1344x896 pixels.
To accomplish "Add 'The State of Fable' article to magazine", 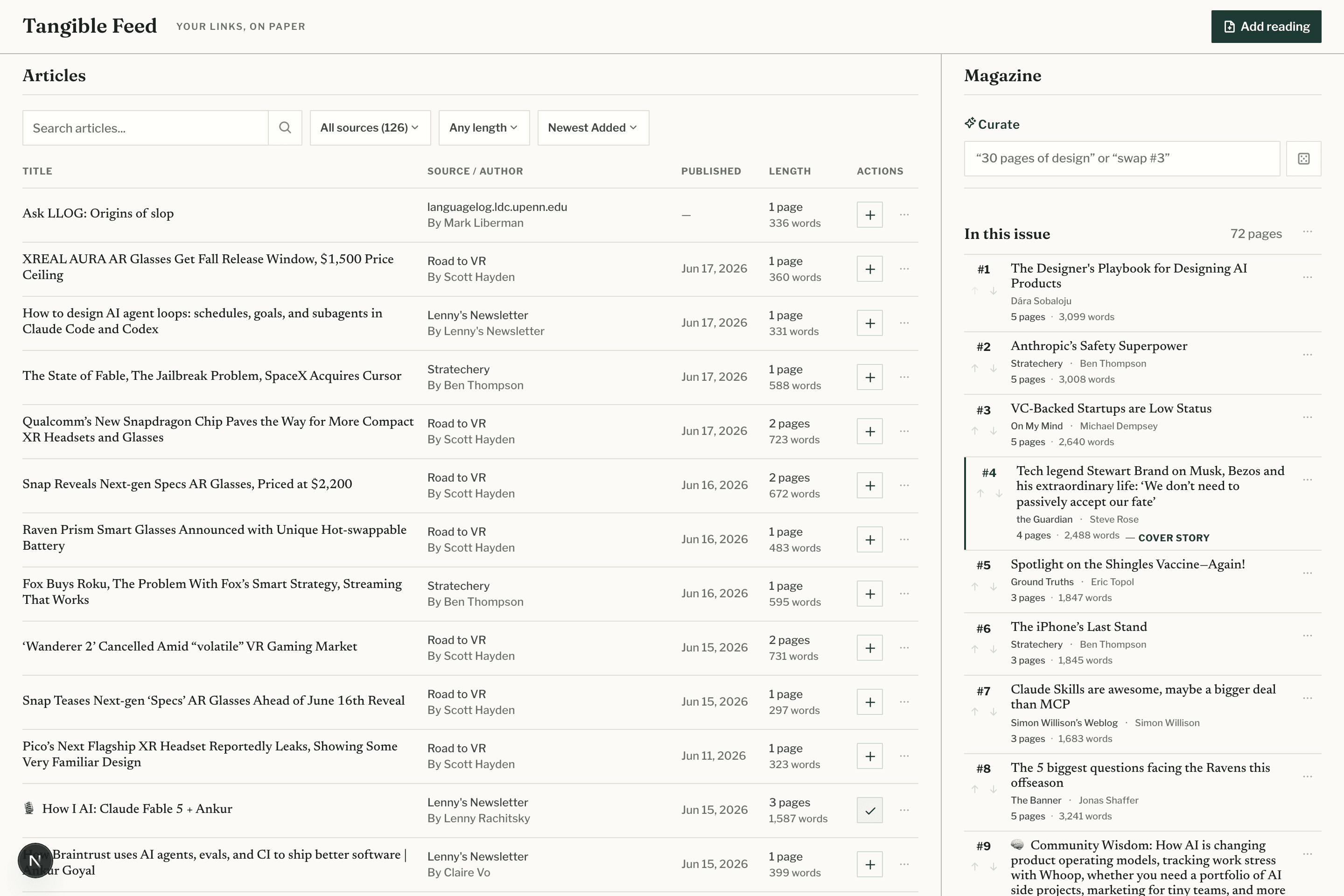I will [x=870, y=377].
